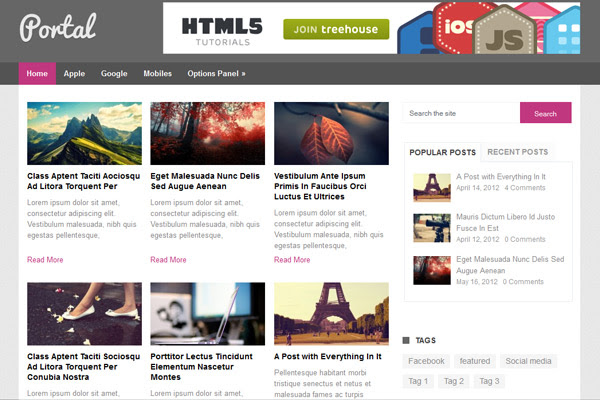Select the Facebook tag
The image size is (600, 400).
(426, 361)
